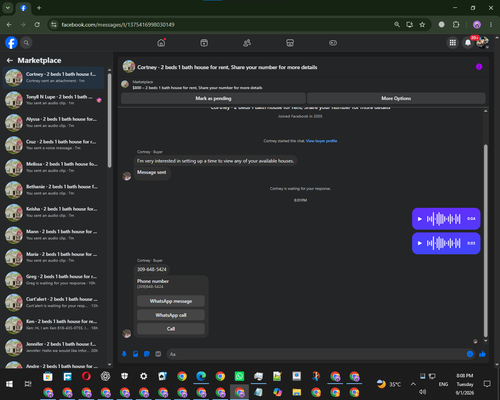
Task: Open the Windows Start menu
Action: click(9, 384)
